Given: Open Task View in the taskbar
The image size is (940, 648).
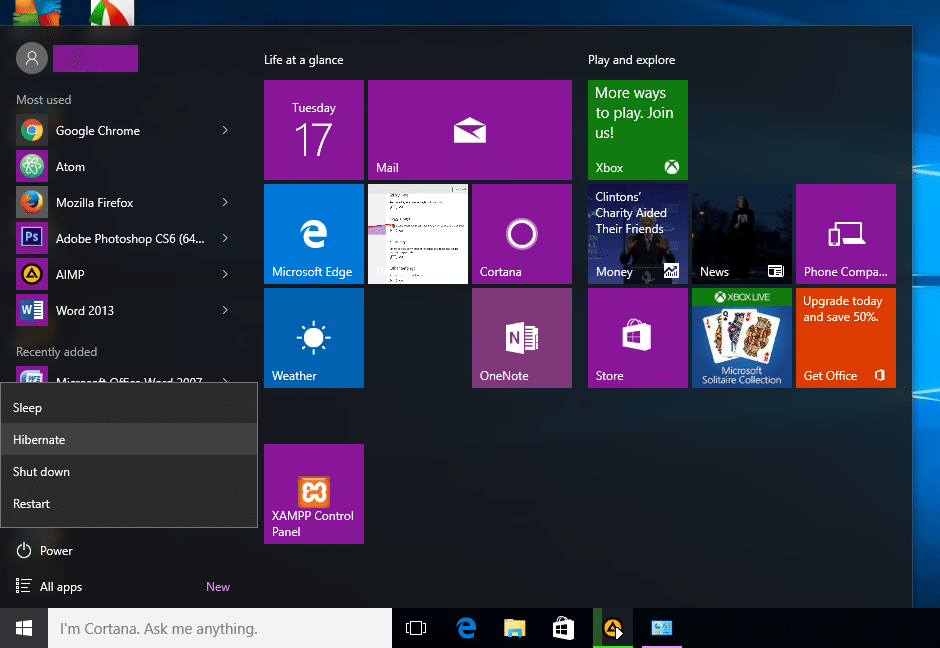Looking at the screenshot, I should [x=415, y=628].
